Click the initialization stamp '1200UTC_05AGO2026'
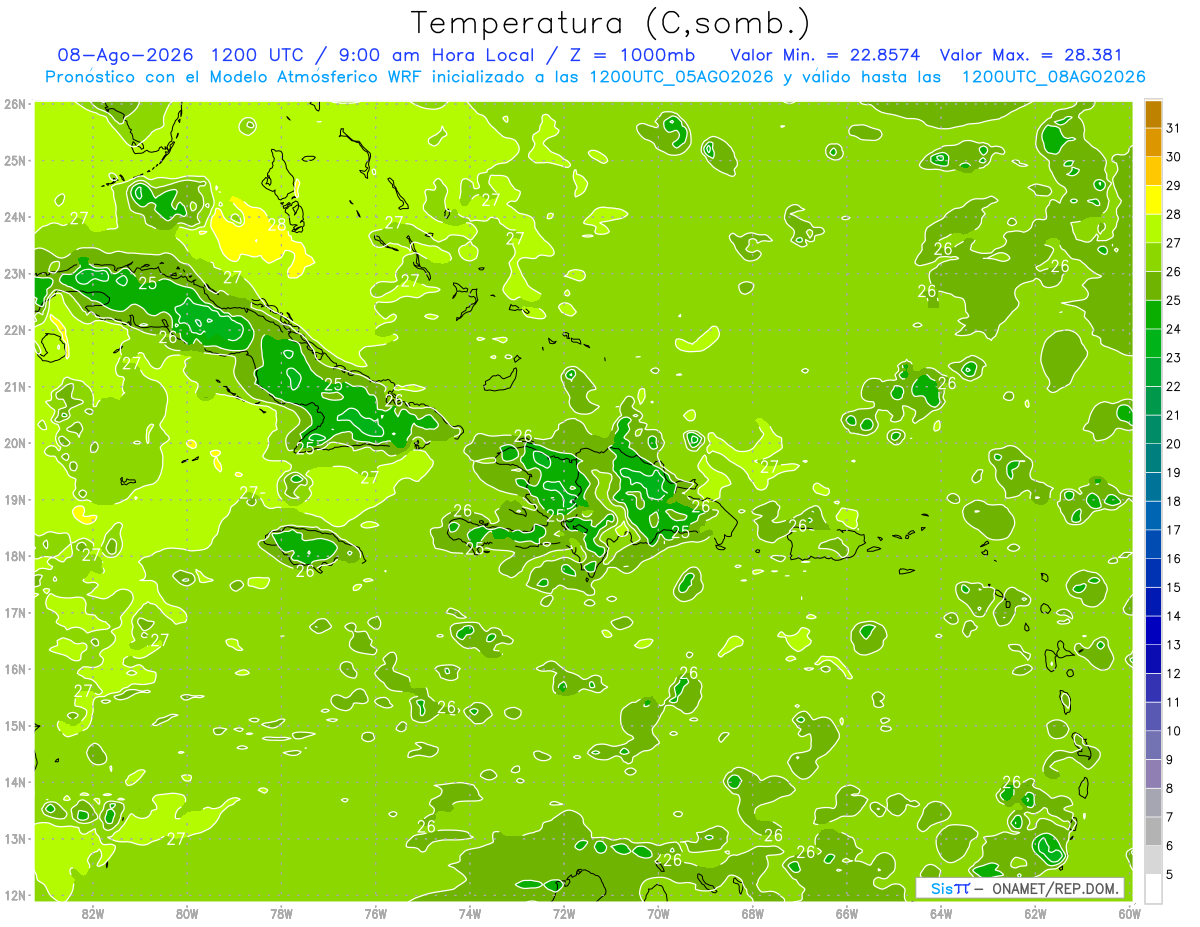This screenshot has height=927, width=1200. click(x=683, y=76)
